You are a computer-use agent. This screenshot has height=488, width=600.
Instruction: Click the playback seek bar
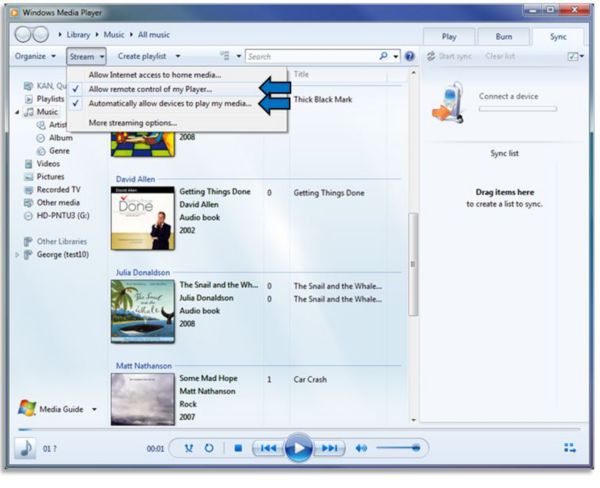click(x=300, y=429)
